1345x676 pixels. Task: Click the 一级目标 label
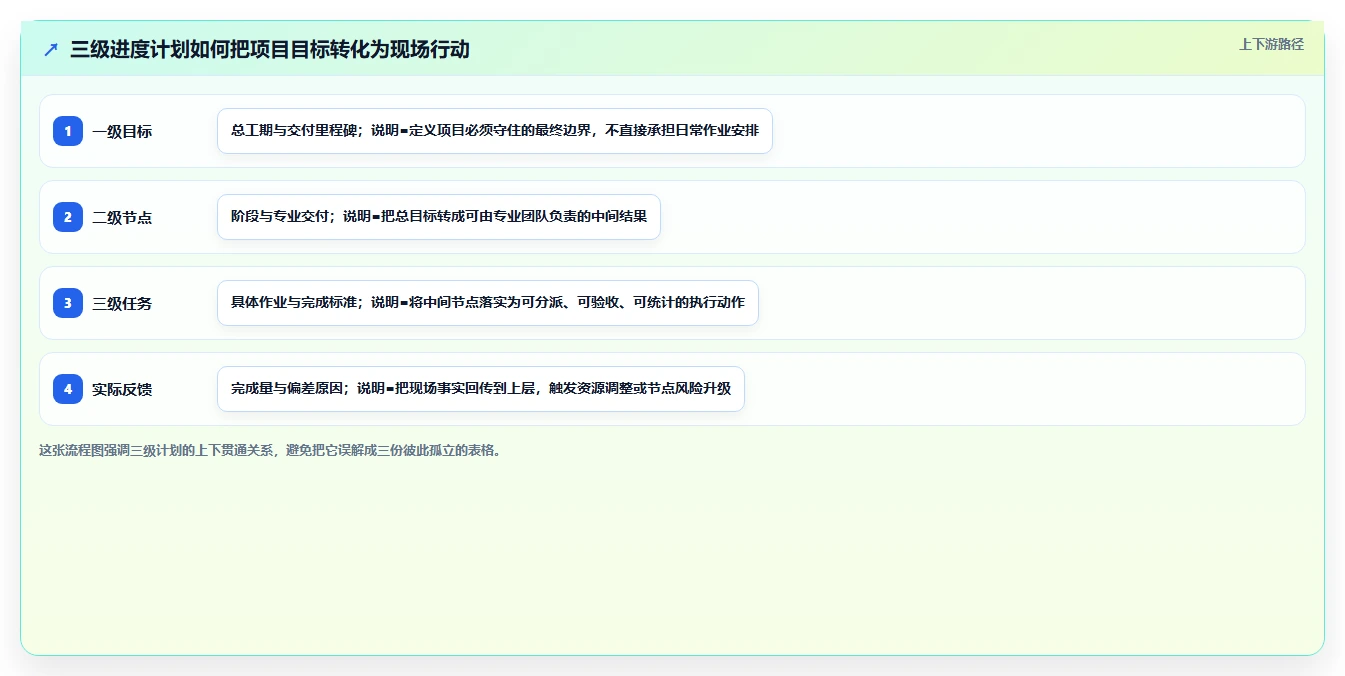(x=122, y=131)
